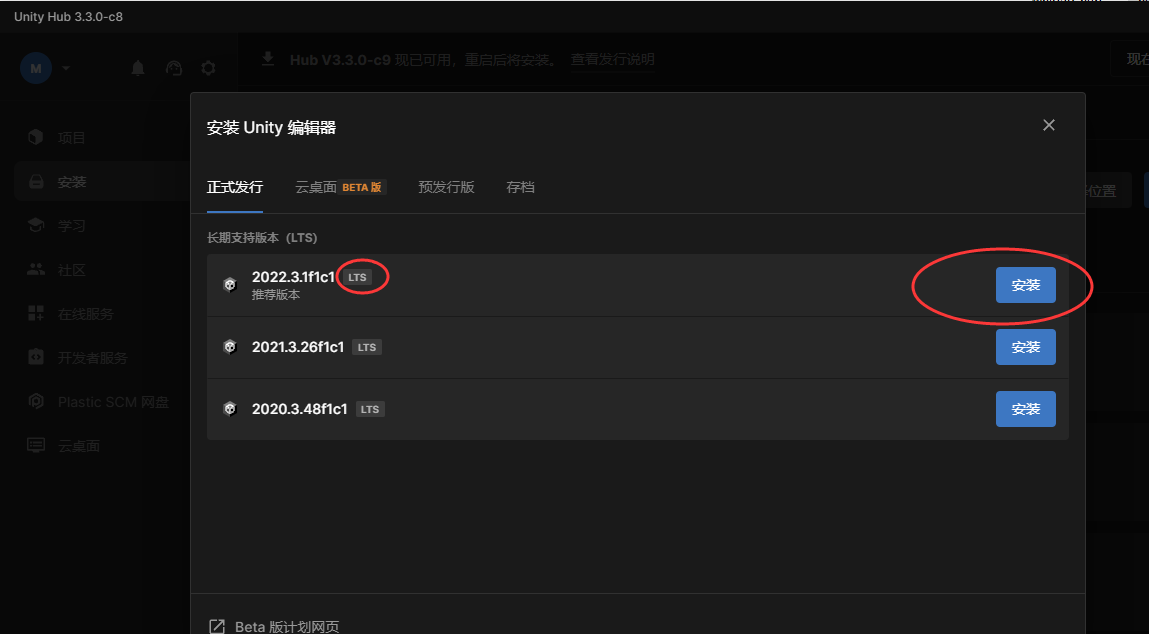The width and height of the screenshot is (1149, 634).
Task: Click the 开发者服务 code icon
Action: pyautogui.click(x=36, y=357)
